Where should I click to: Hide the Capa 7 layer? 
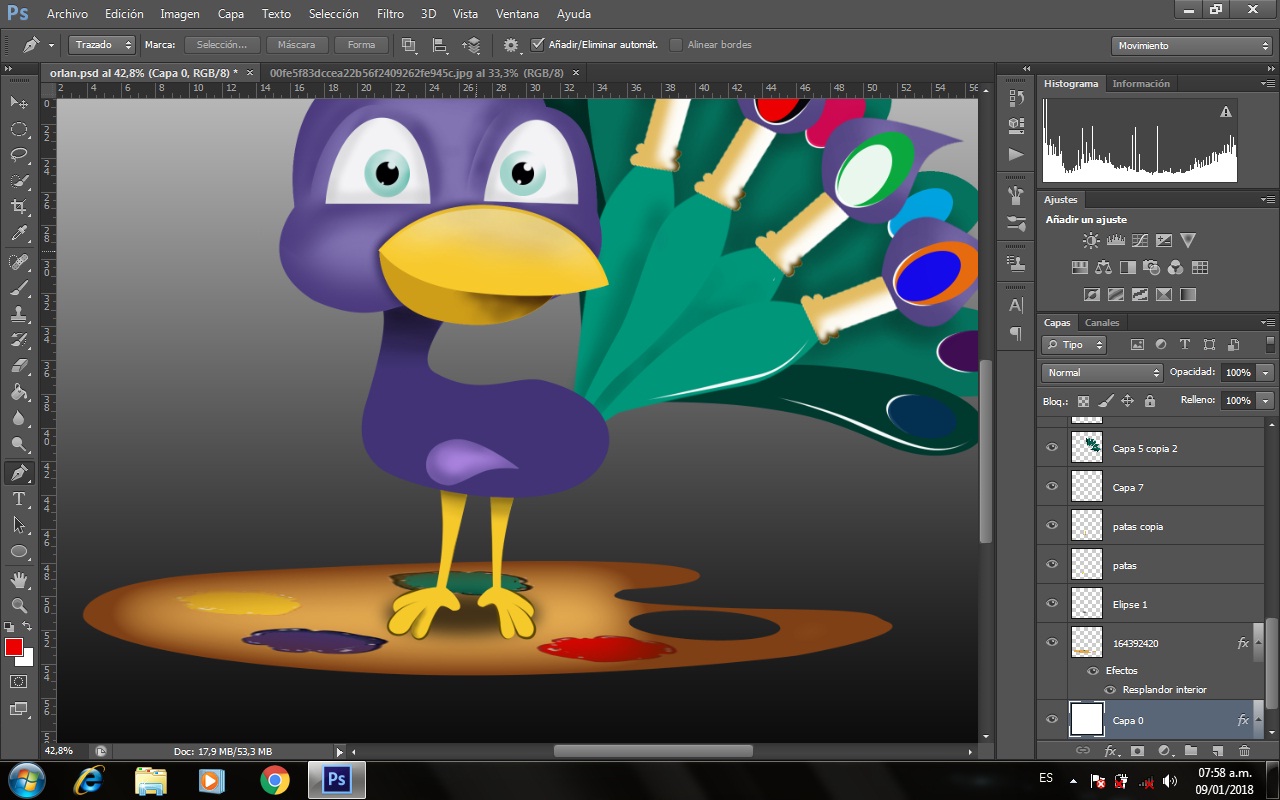click(x=1051, y=487)
